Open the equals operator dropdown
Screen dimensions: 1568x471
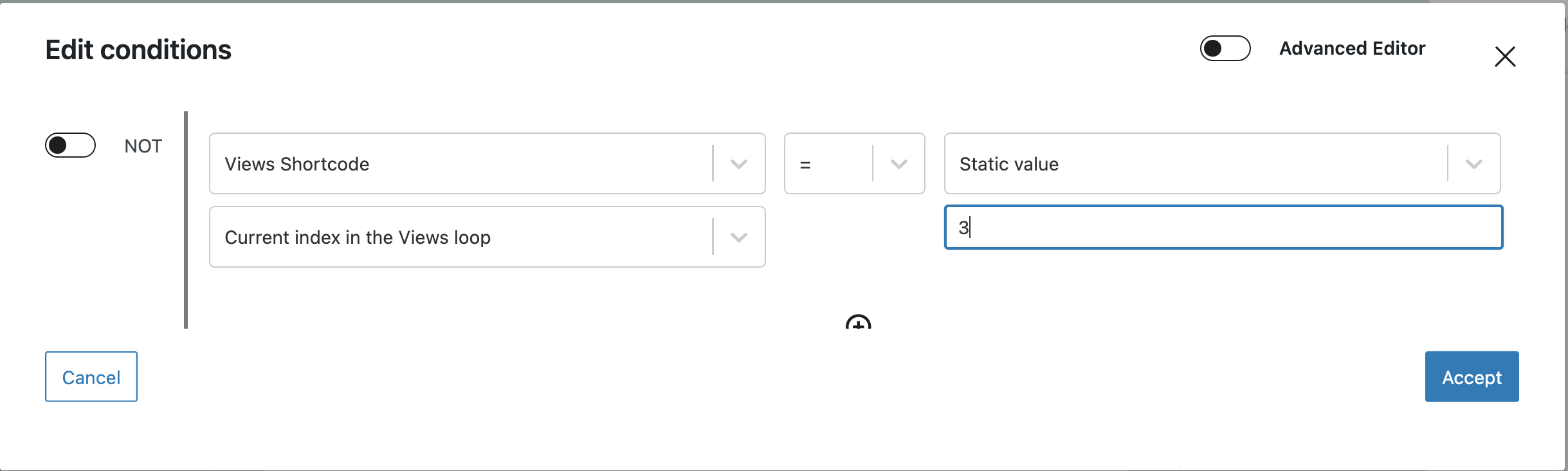point(854,163)
